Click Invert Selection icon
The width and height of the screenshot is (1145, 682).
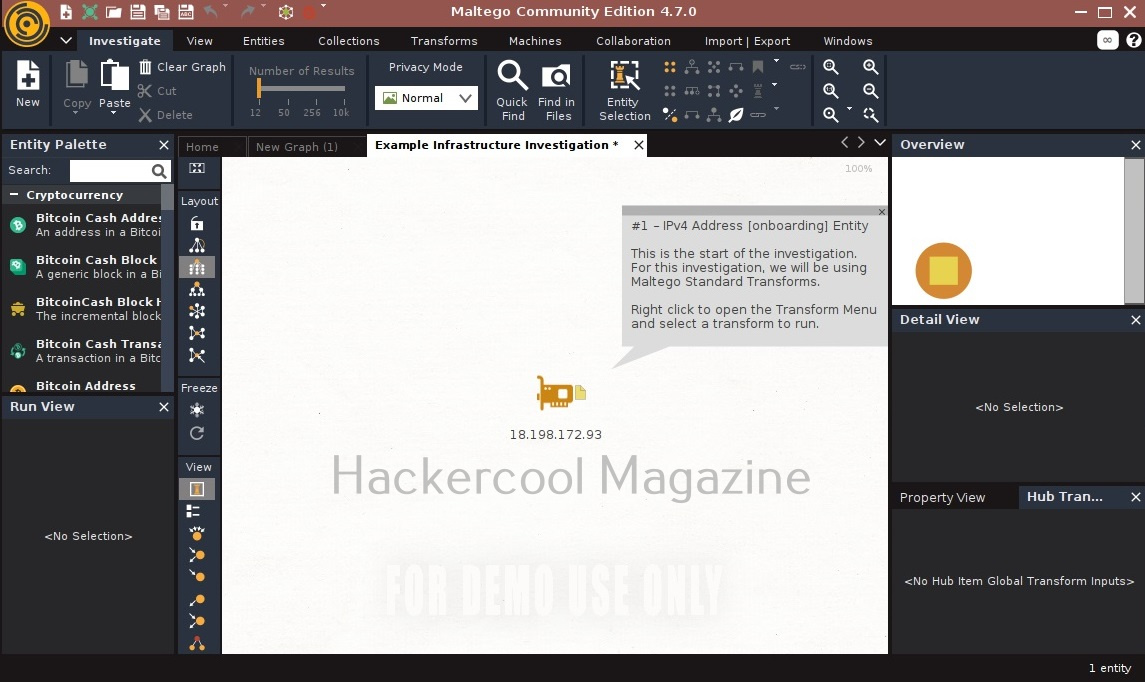(670, 115)
